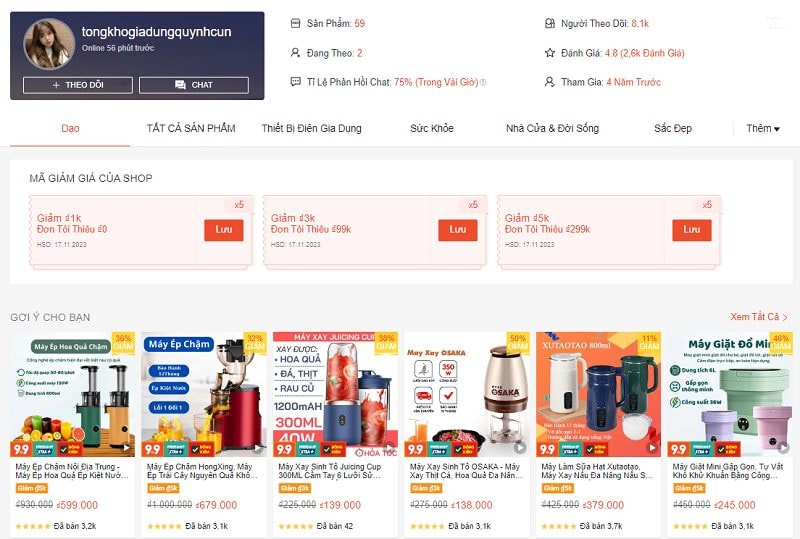Follow shop with the THEO DÕI button
The image size is (800, 539).
pos(78,85)
